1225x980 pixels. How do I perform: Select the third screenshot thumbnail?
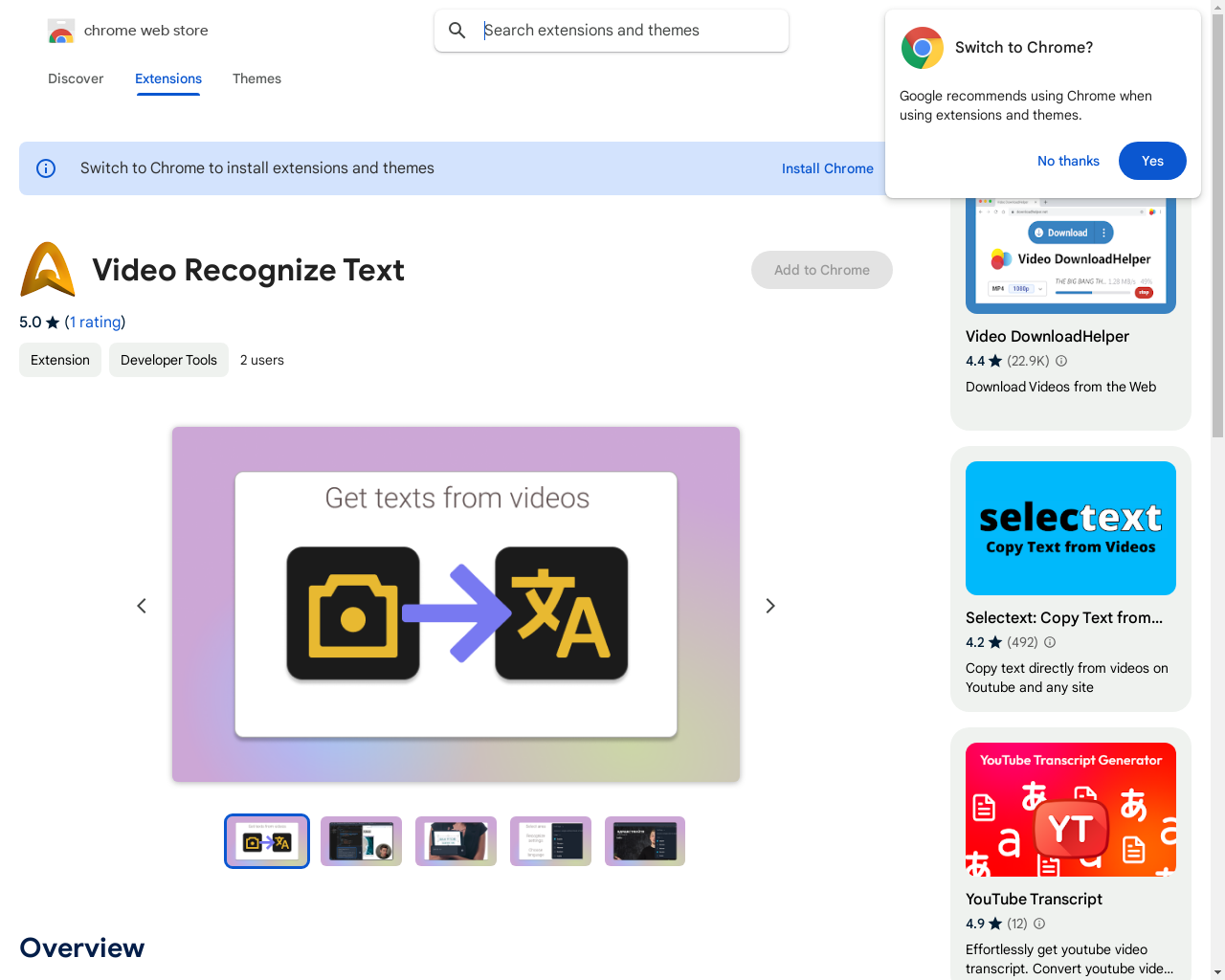click(x=456, y=841)
